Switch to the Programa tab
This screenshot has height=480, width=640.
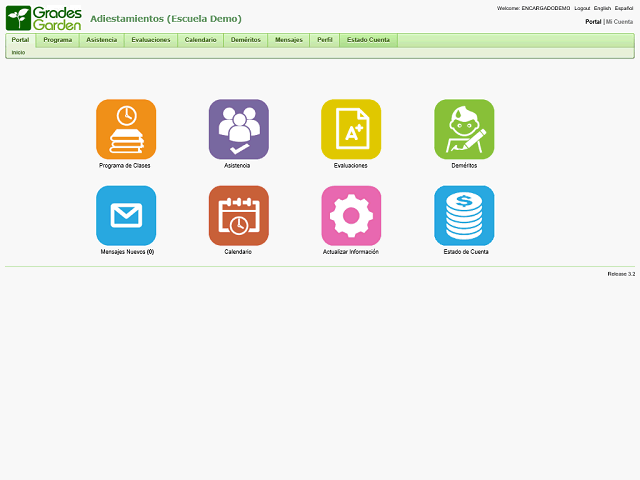coord(58,40)
